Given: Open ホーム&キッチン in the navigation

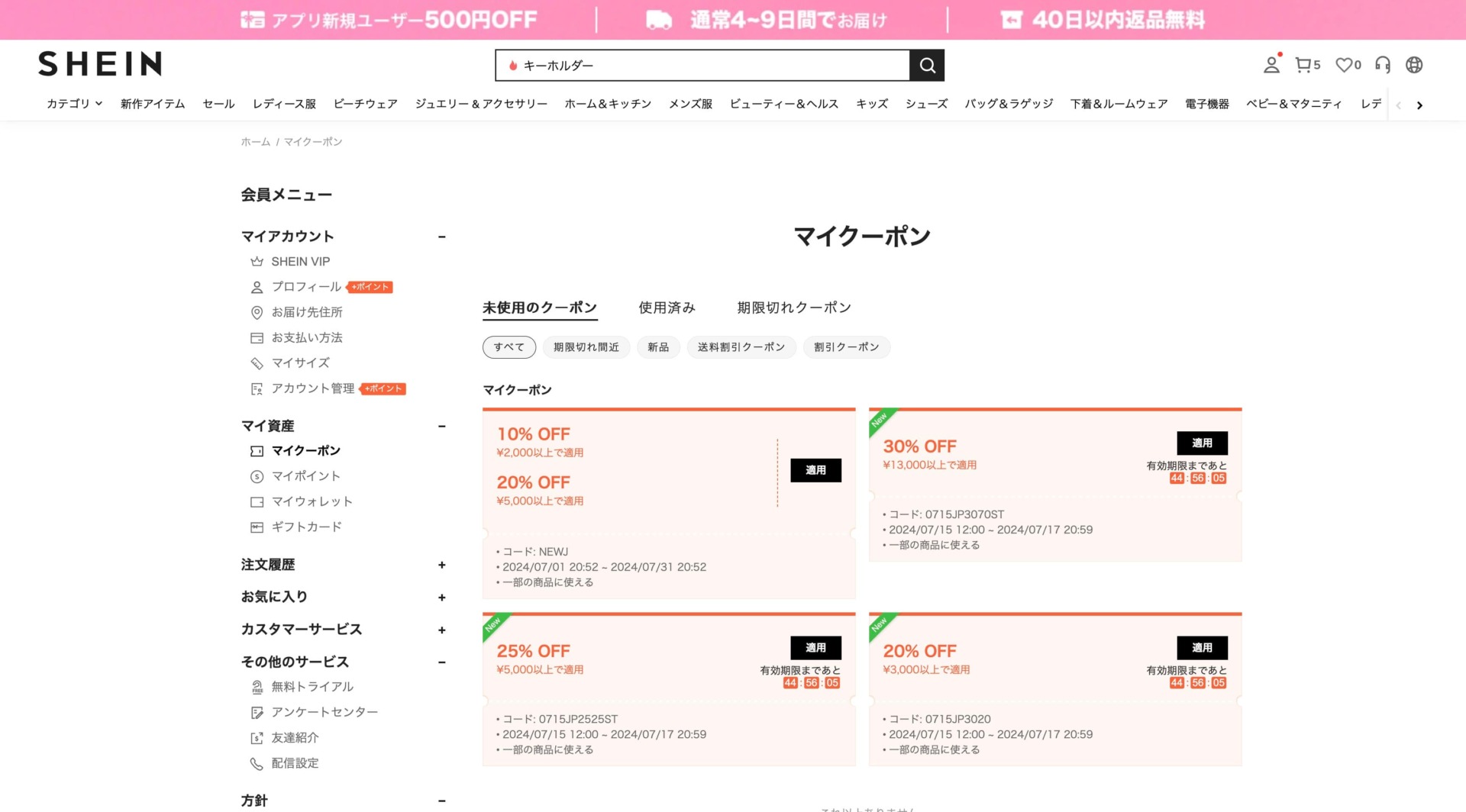Looking at the screenshot, I should tap(608, 104).
